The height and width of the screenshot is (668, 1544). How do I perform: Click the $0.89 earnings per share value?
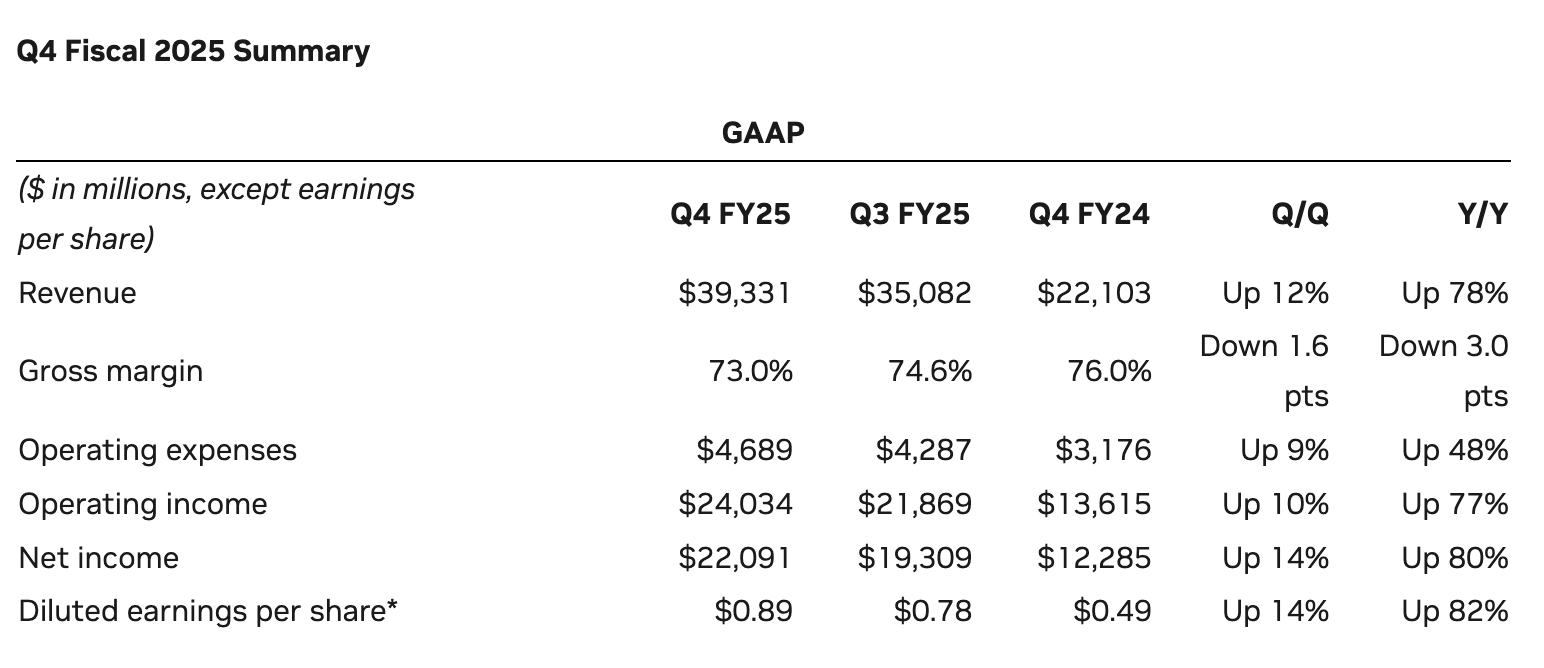[754, 611]
